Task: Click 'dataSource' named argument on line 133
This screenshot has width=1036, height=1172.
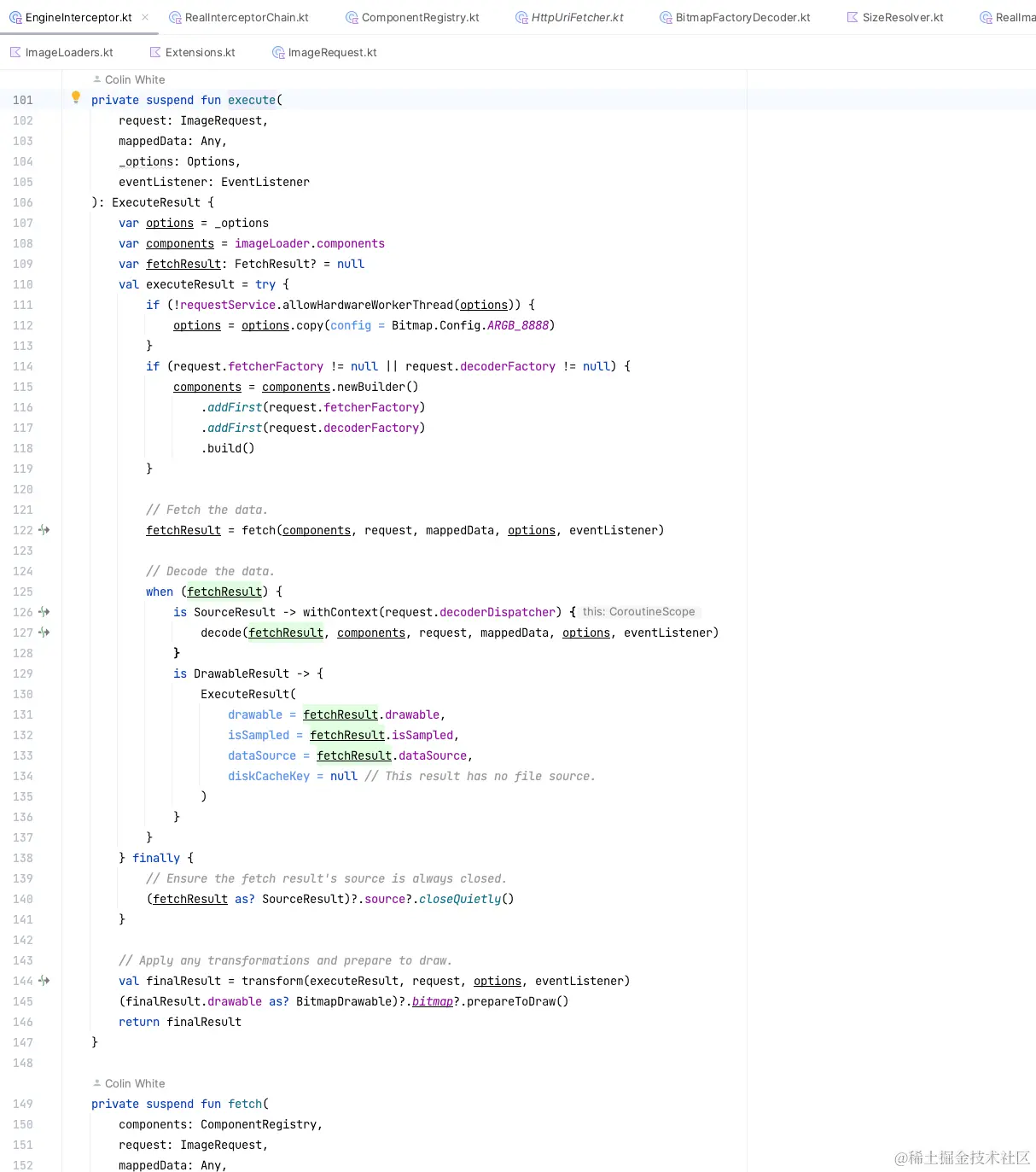Action: pos(262,755)
